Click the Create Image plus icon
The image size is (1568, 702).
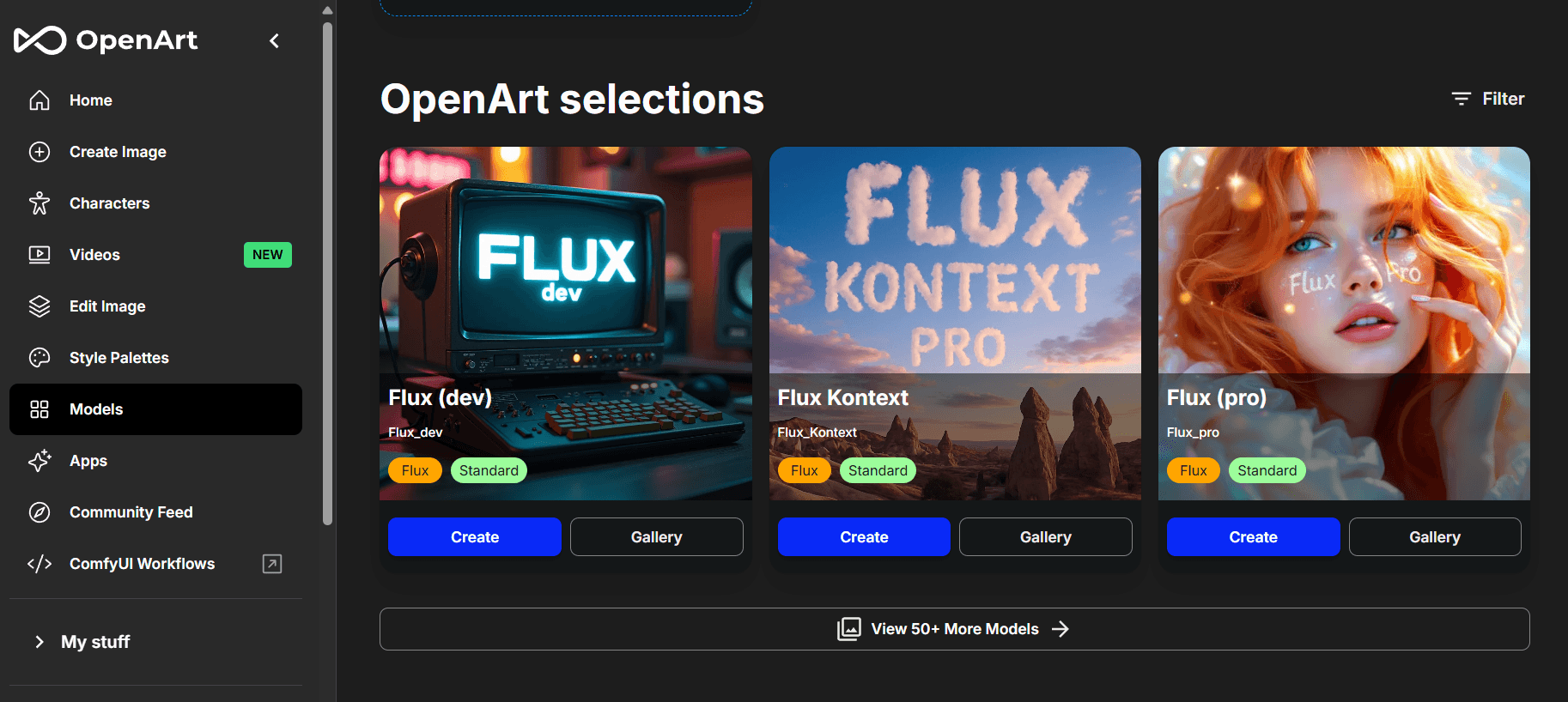click(x=40, y=152)
